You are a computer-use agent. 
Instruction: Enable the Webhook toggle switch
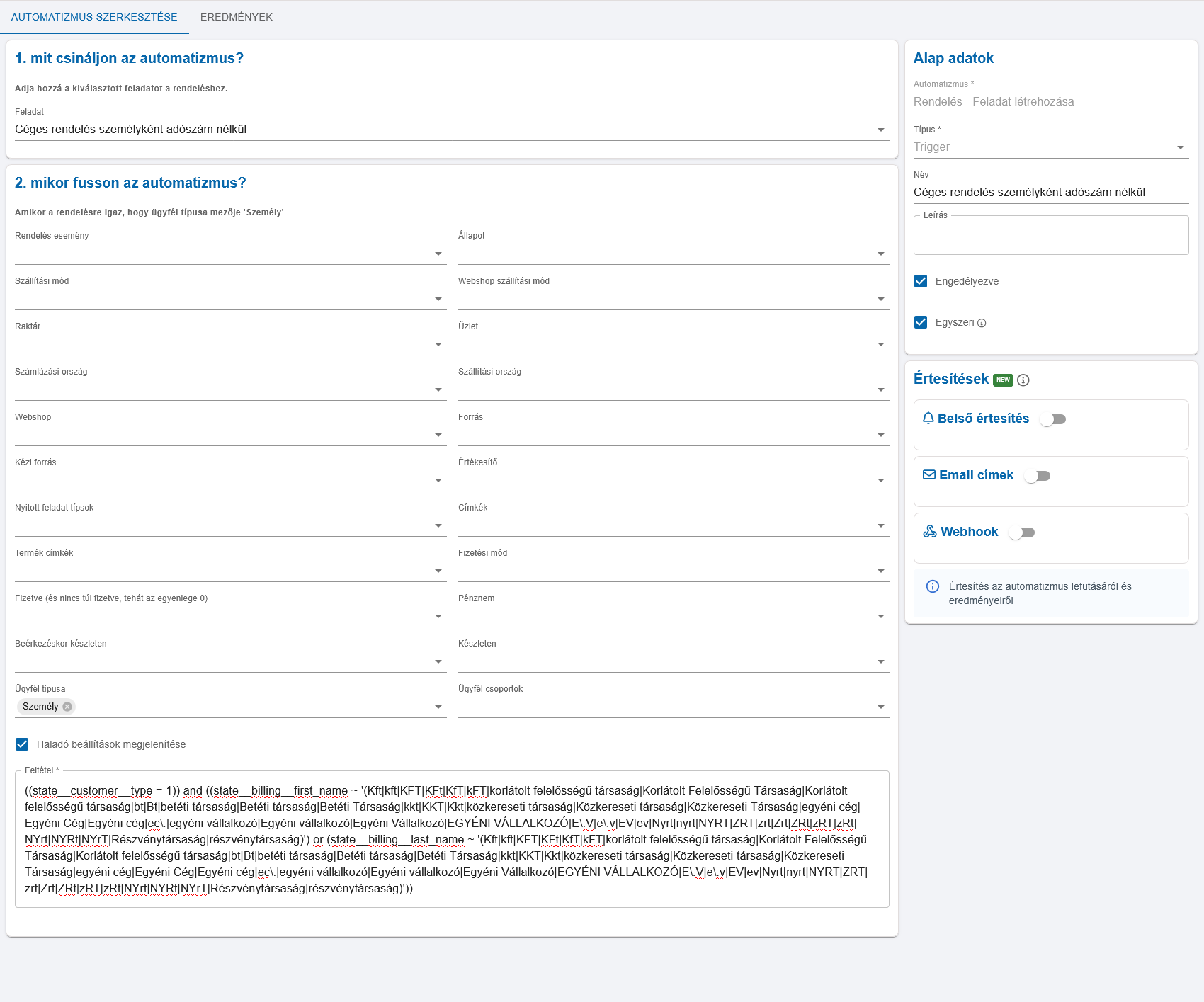[x=1021, y=533]
